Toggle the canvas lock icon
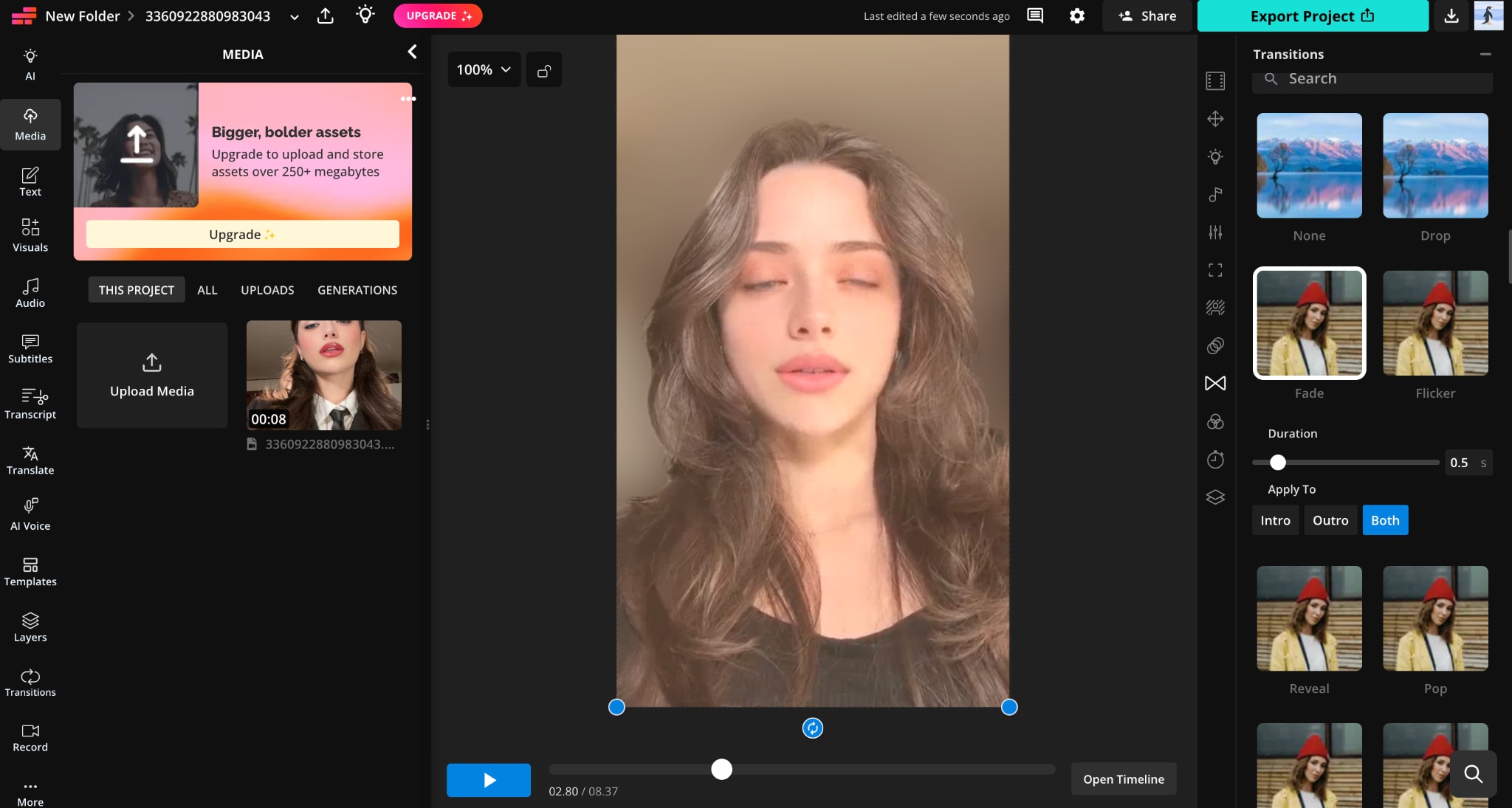 (x=544, y=70)
